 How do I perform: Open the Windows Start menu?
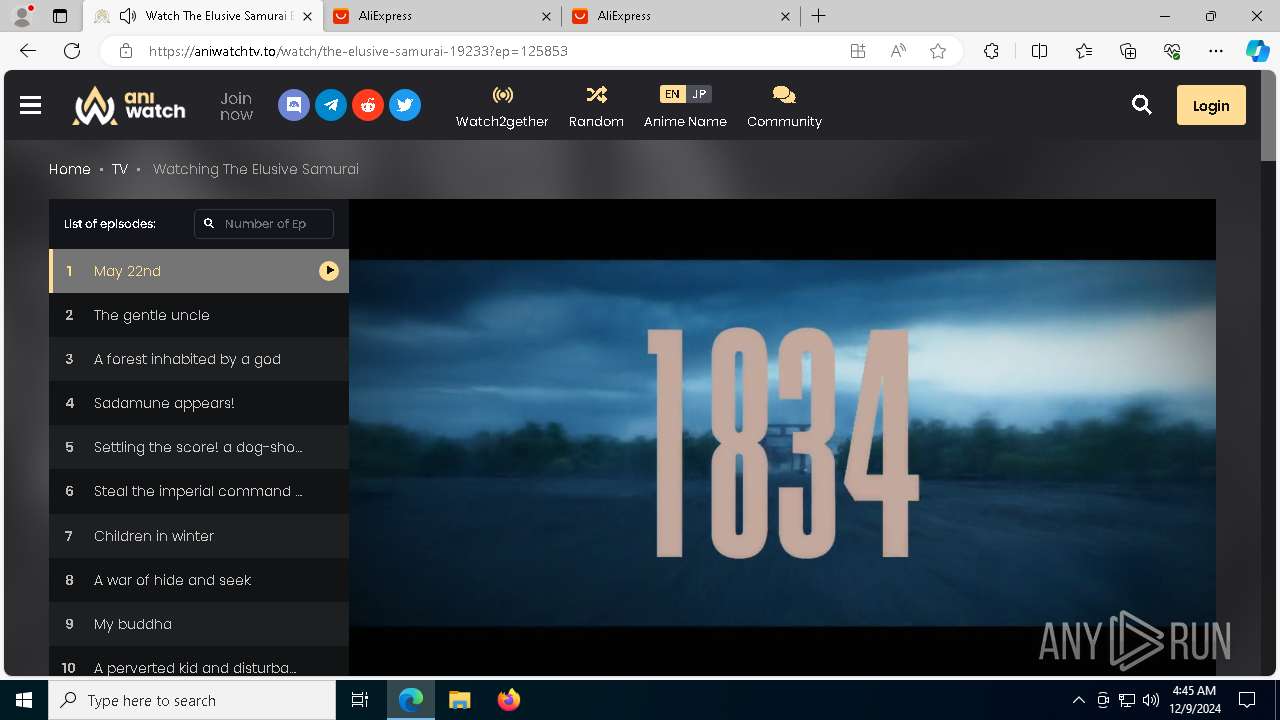24,700
